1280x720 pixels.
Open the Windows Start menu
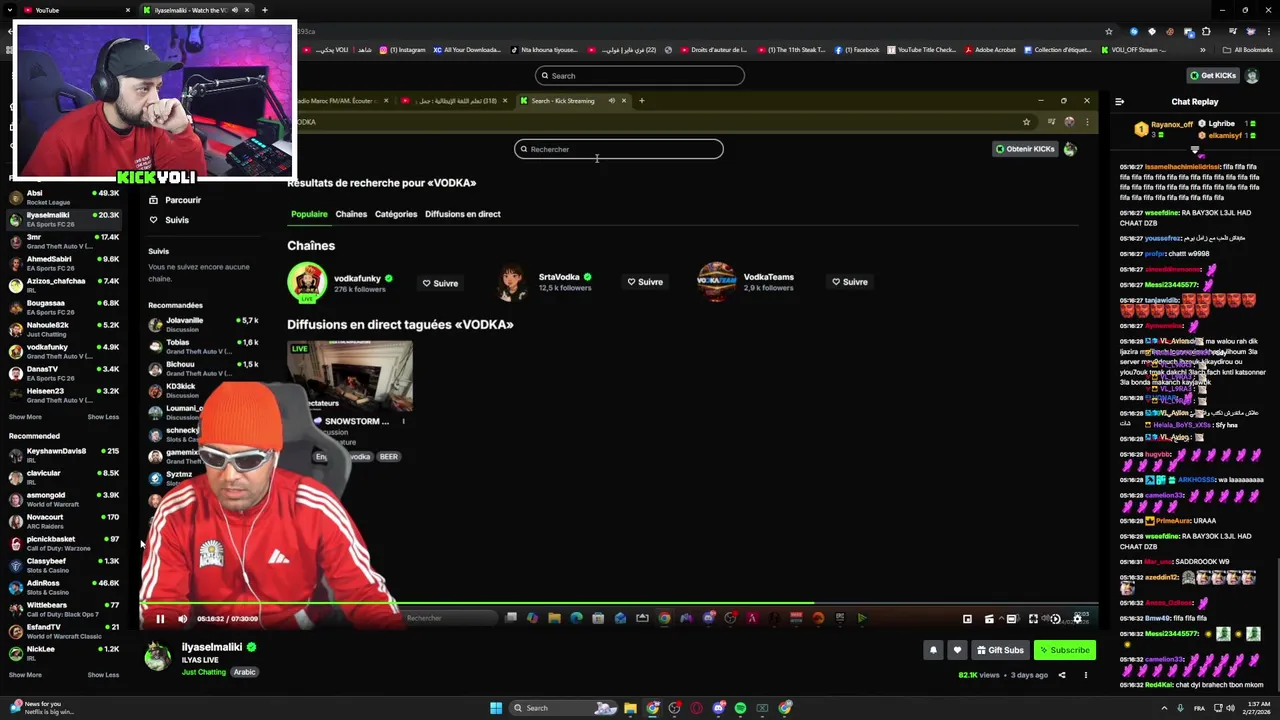pyautogui.click(x=496, y=708)
